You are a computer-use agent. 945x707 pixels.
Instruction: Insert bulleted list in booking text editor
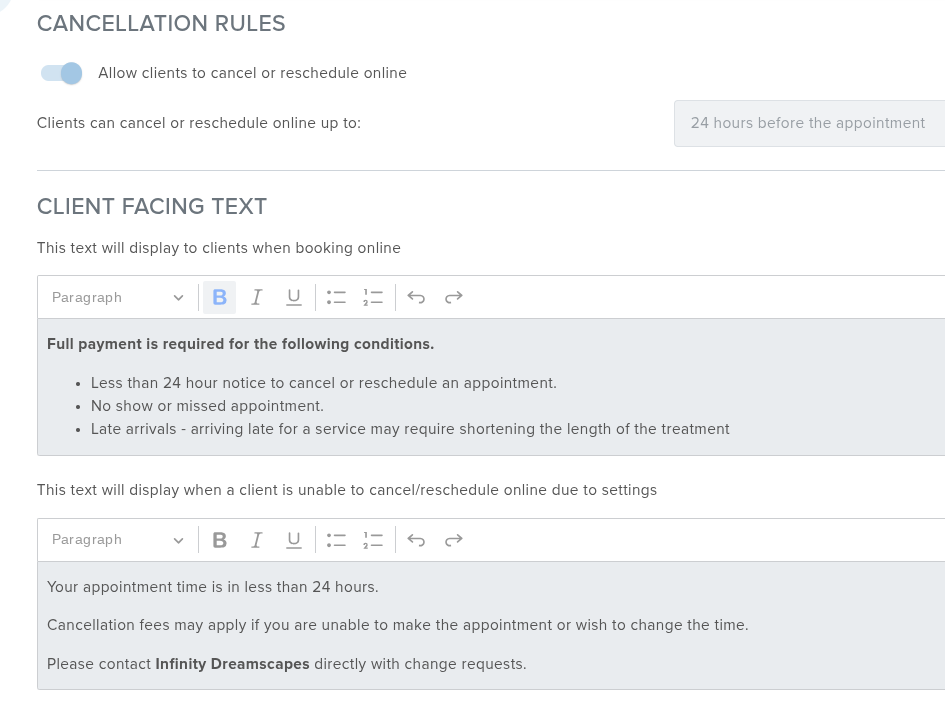point(336,297)
